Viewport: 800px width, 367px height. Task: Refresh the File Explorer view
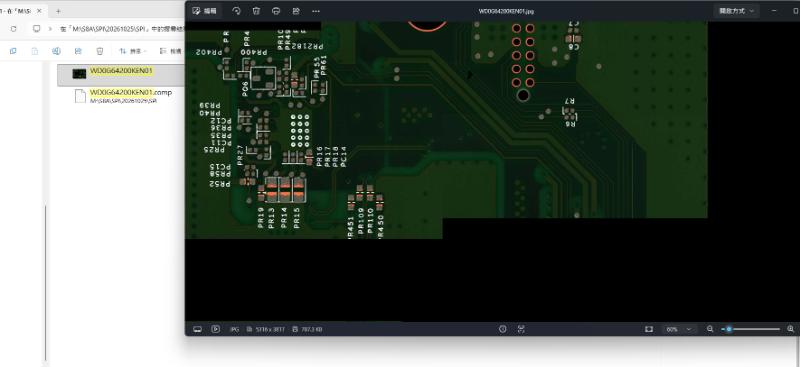pos(14,29)
